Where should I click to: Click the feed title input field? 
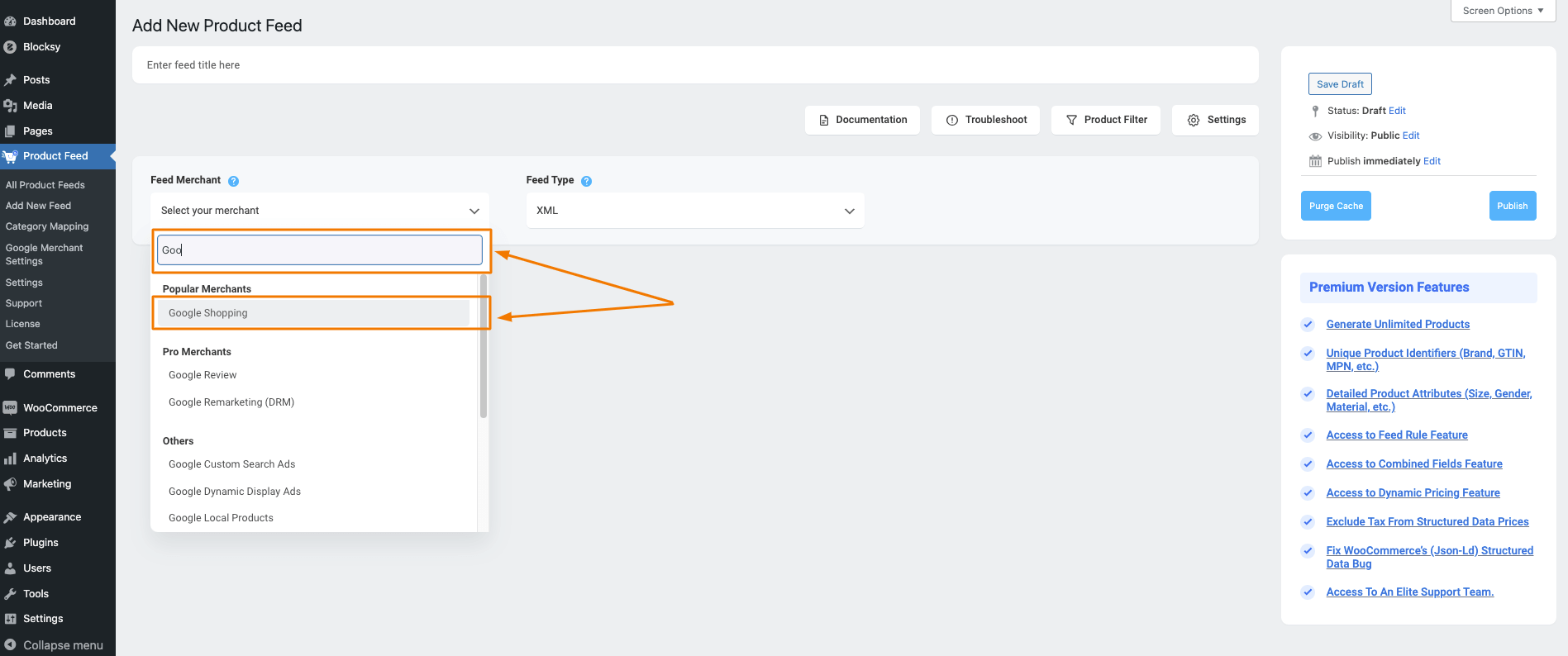pos(695,65)
